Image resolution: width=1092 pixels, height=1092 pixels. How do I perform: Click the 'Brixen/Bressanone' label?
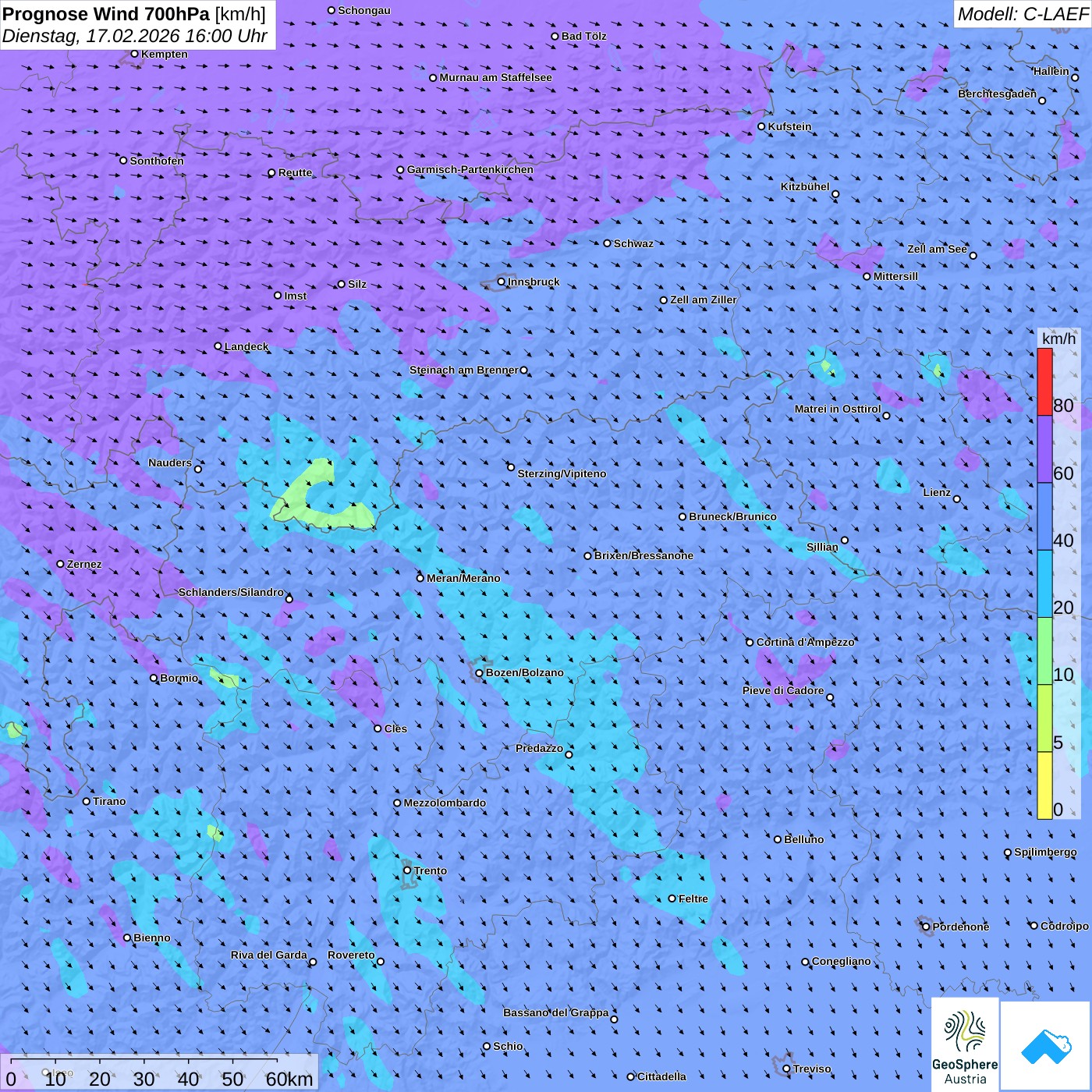pos(643,555)
